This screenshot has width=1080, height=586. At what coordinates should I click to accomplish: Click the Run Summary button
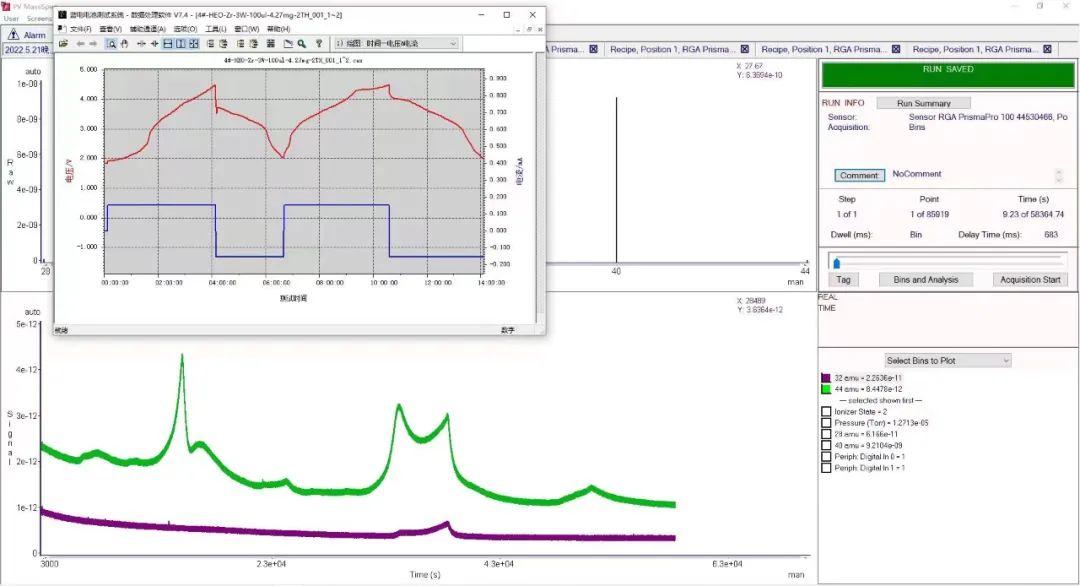click(923, 103)
